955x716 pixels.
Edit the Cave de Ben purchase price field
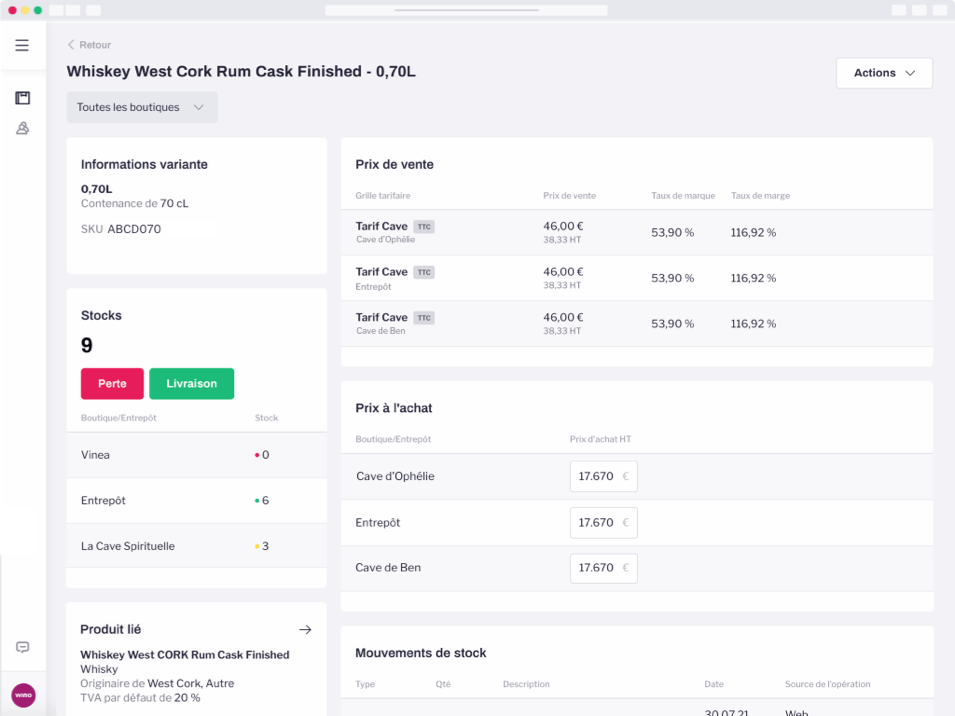coord(602,568)
